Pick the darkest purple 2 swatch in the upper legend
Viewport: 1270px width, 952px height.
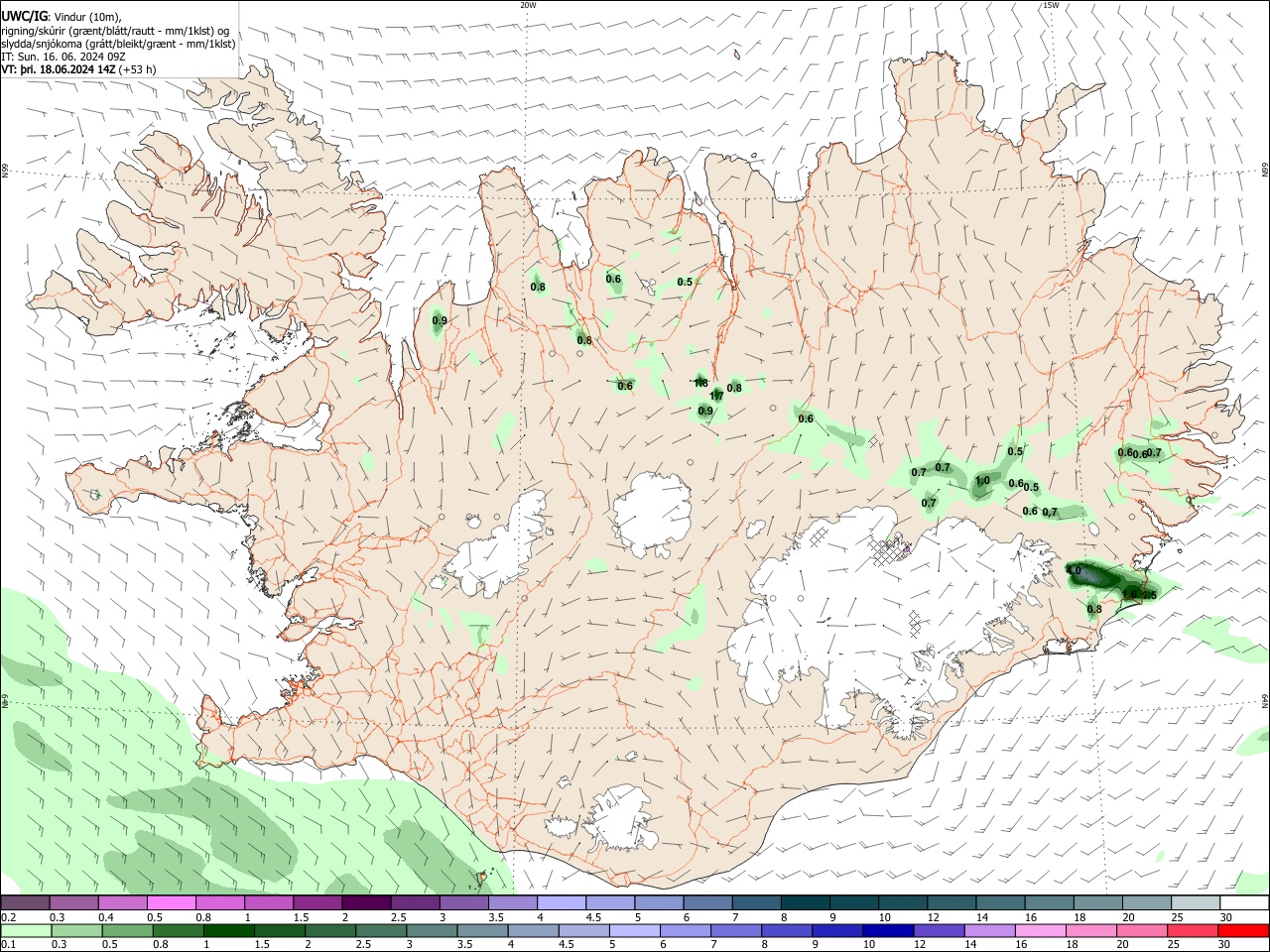click(x=366, y=903)
